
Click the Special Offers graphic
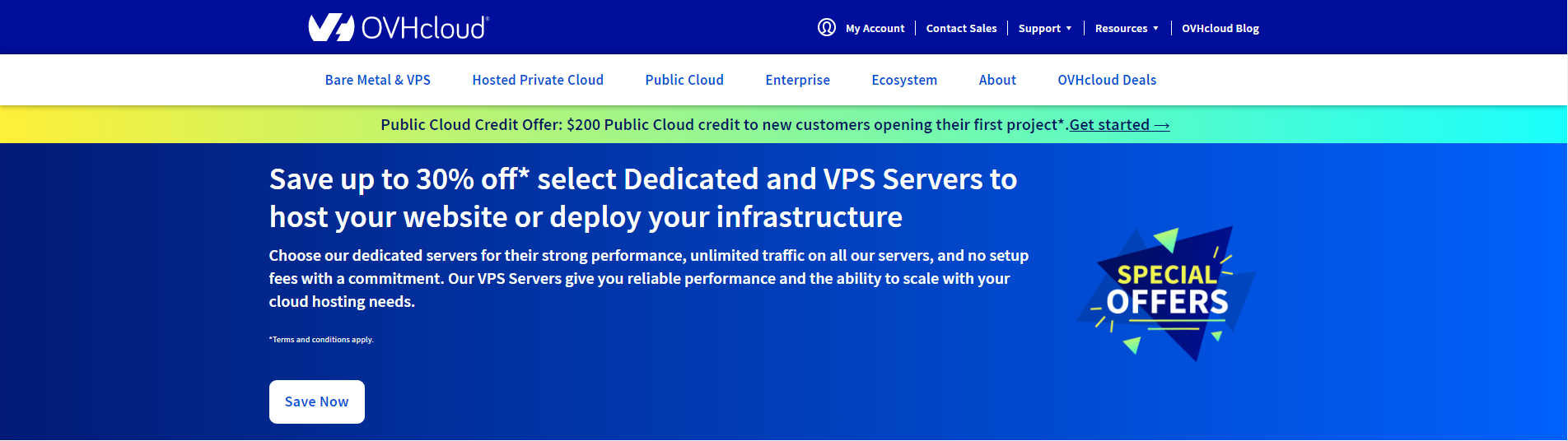[1166, 294]
